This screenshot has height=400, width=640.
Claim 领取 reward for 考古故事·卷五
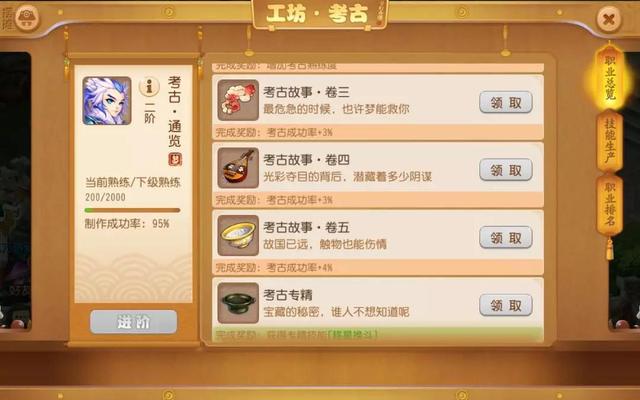(506, 238)
